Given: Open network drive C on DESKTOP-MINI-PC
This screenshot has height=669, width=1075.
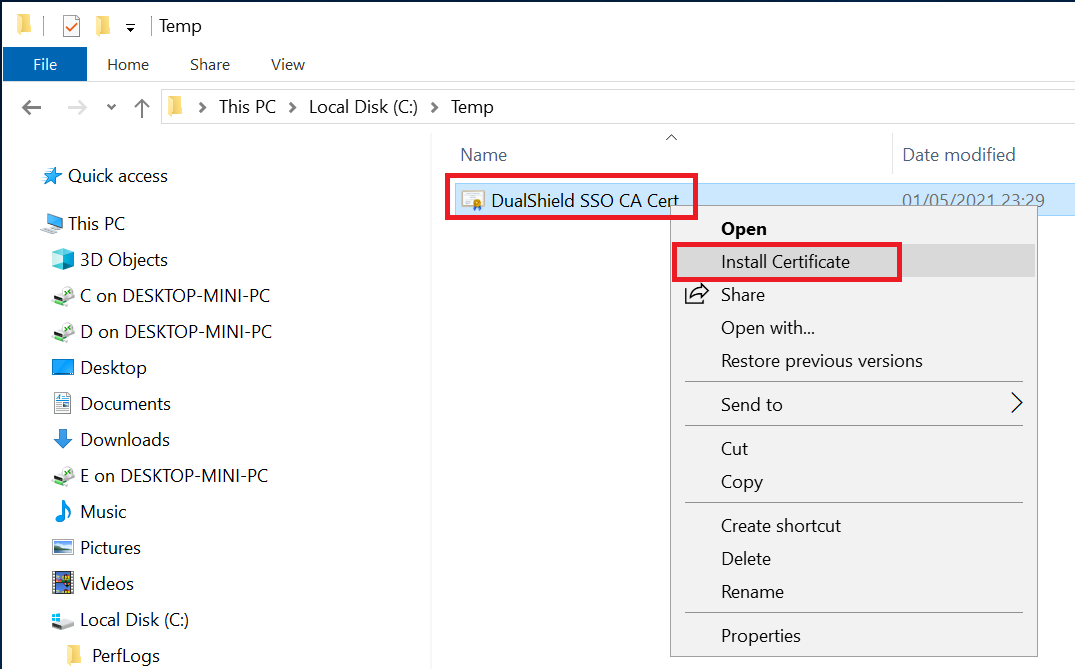Looking at the screenshot, I should [x=174, y=296].
